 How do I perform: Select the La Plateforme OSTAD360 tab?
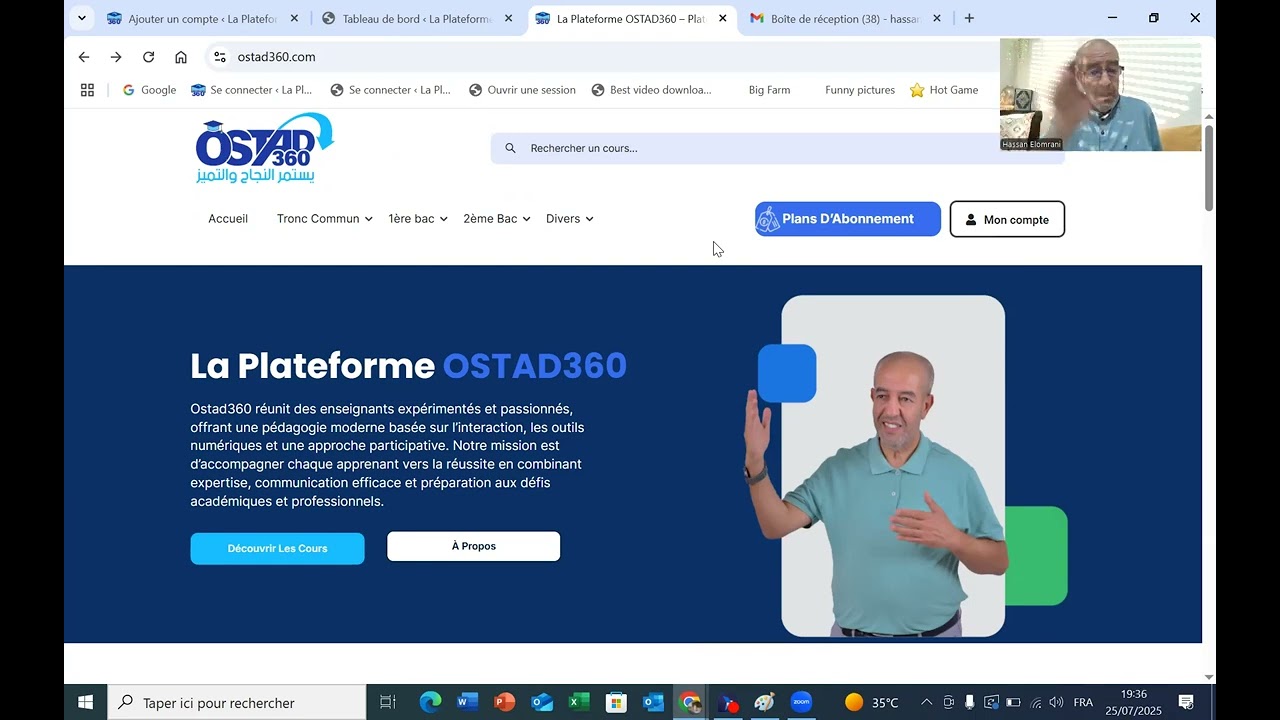pos(632,18)
